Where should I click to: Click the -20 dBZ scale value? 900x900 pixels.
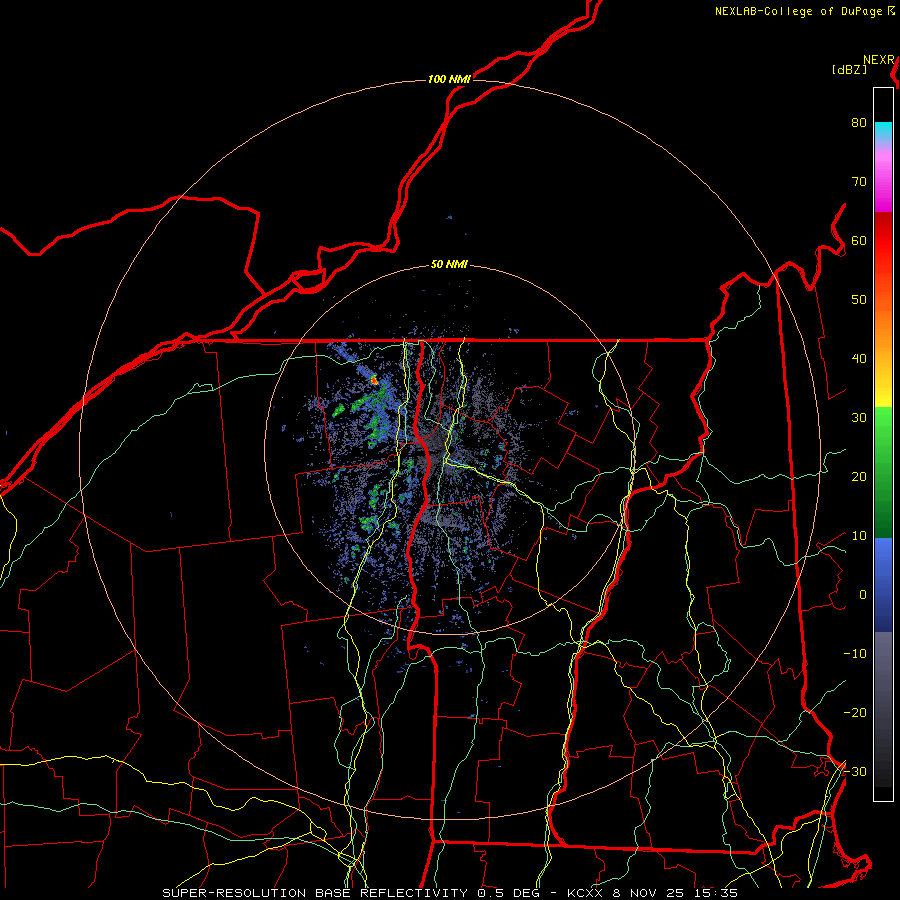click(855, 713)
